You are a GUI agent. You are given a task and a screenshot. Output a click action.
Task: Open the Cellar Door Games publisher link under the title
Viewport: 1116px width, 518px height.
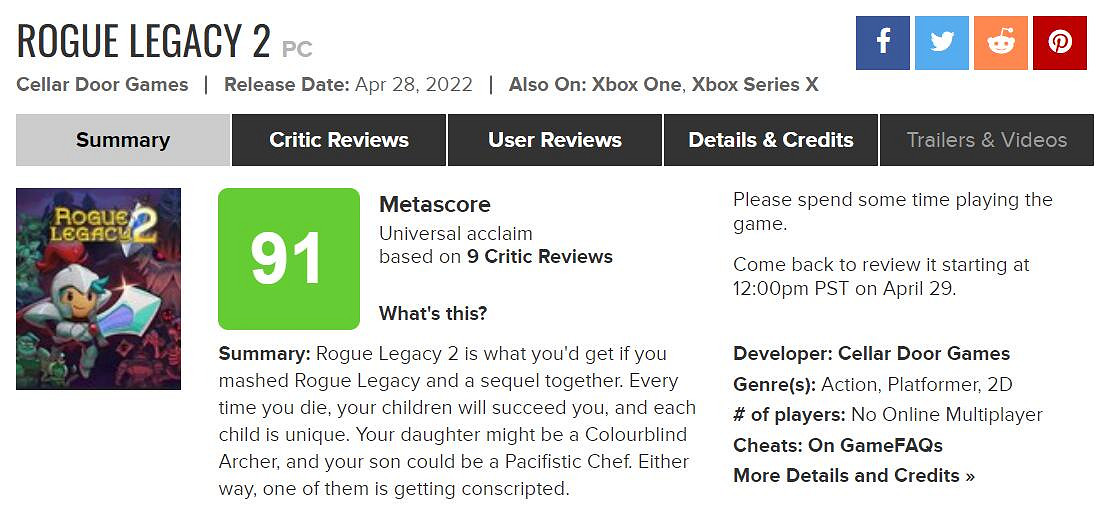(102, 85)
